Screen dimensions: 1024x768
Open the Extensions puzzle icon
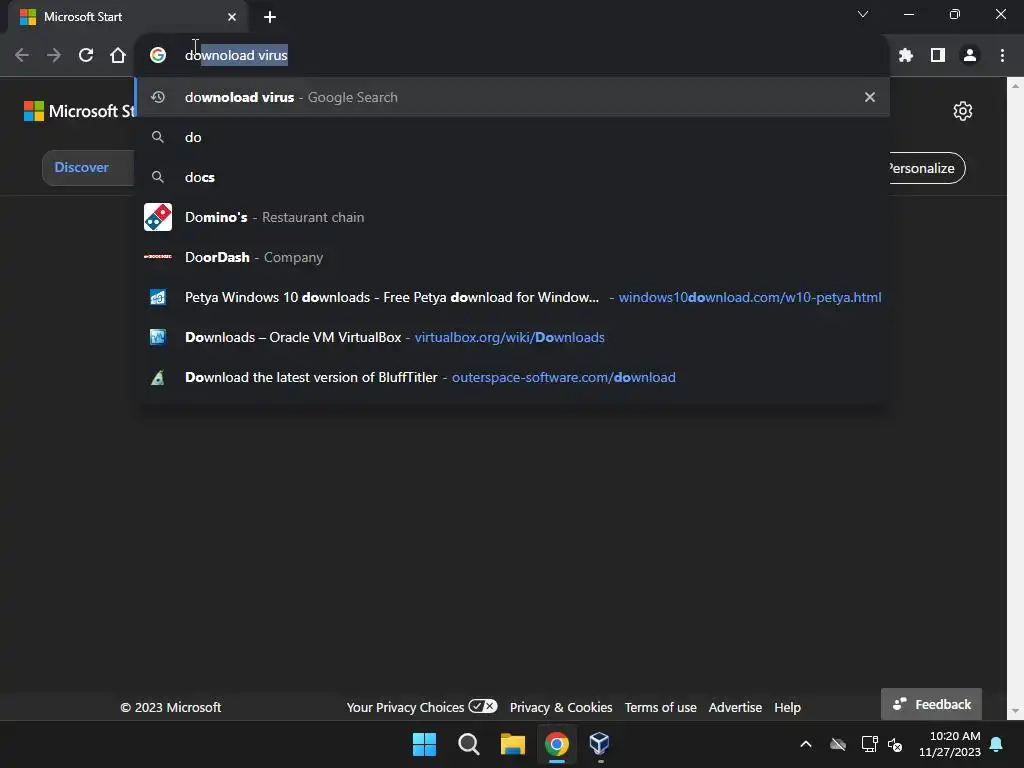[x=905, y=56]
